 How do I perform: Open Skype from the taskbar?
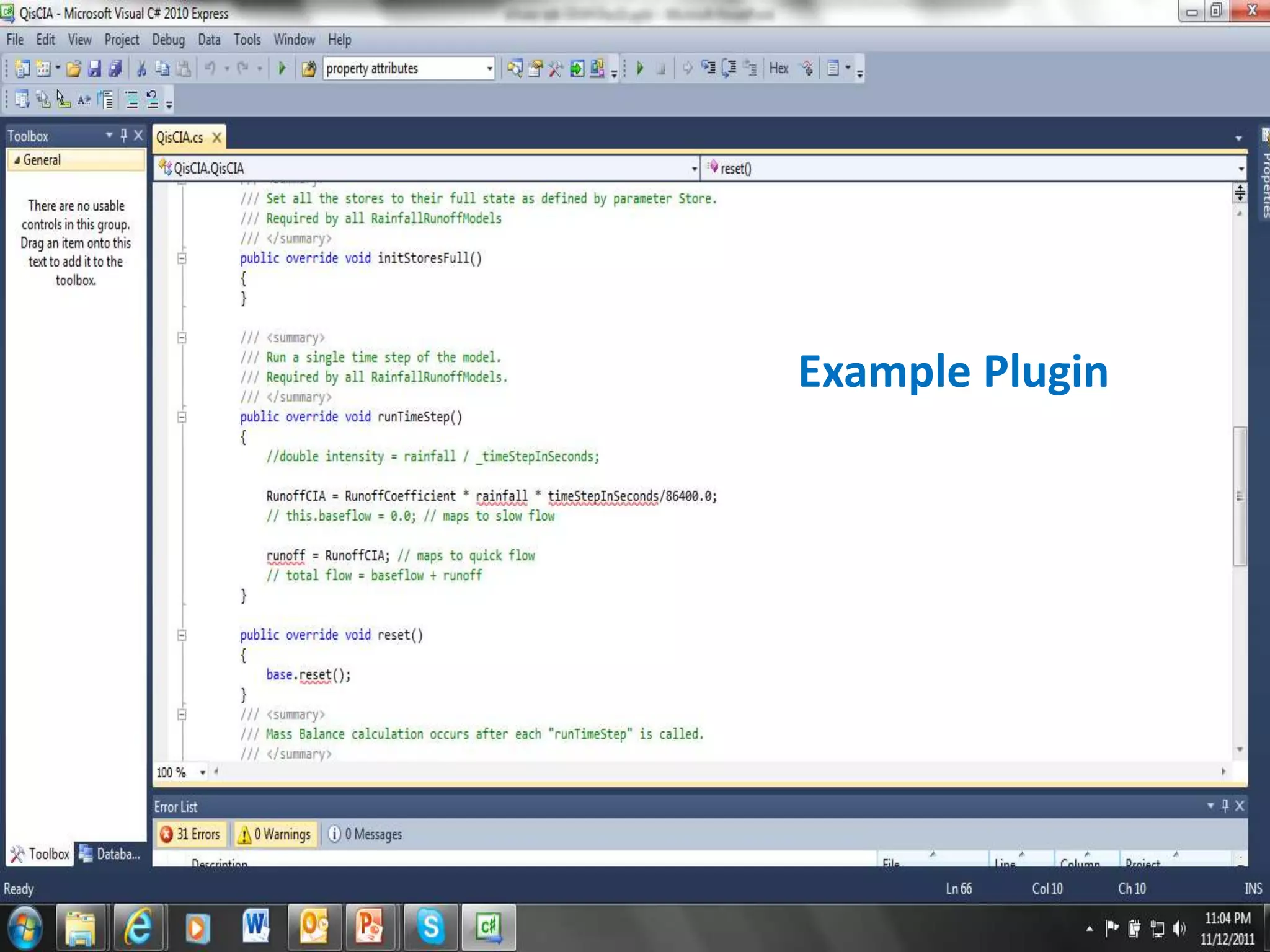coord(430,927)
